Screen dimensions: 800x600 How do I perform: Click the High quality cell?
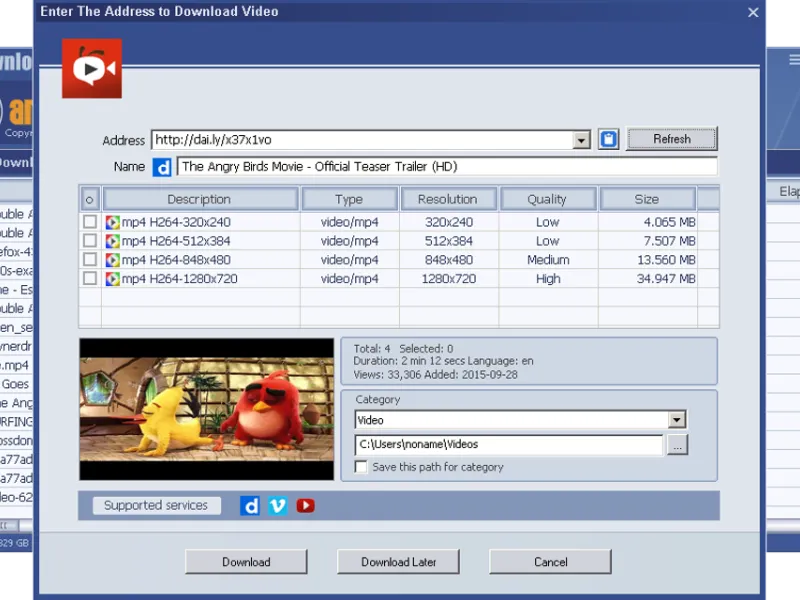coord(548,279)
